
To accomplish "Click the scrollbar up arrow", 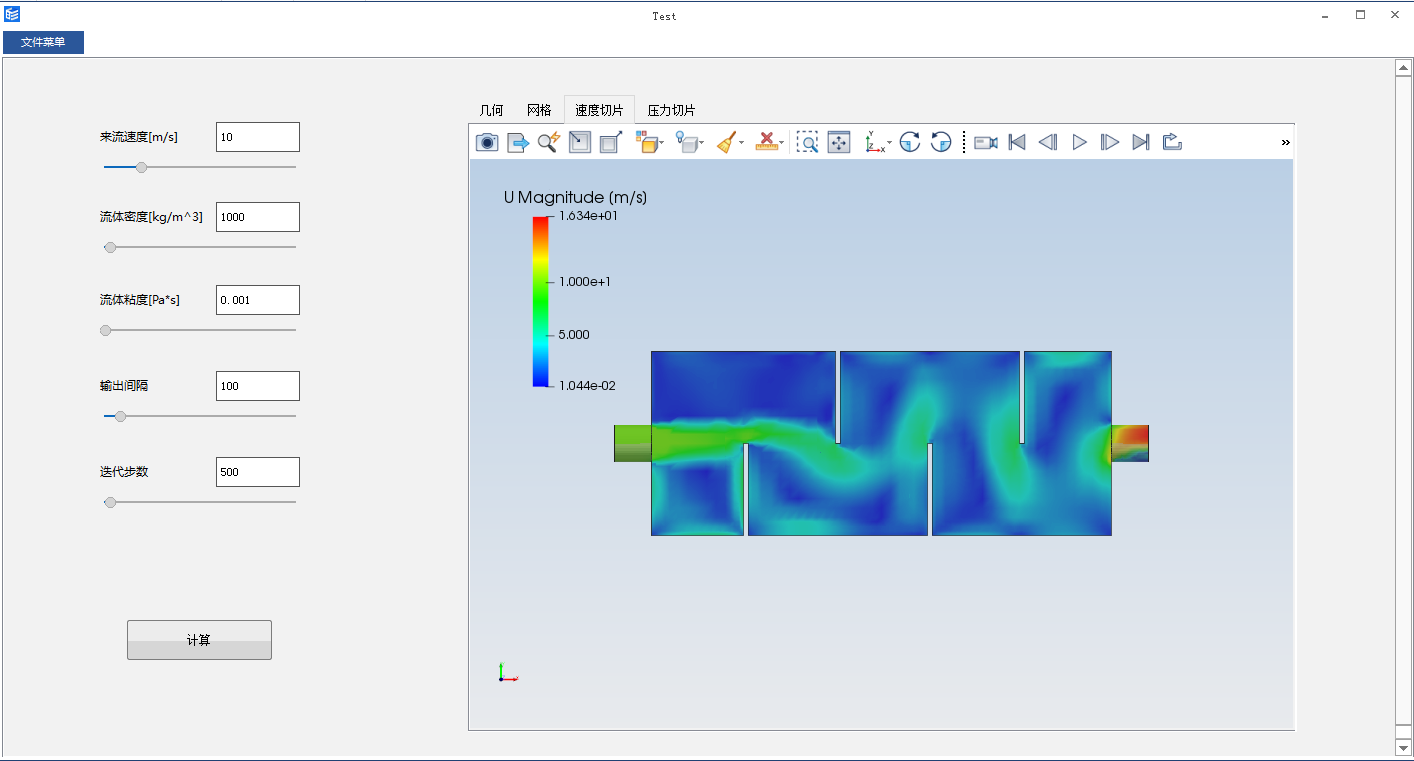I will (1403, 67).
